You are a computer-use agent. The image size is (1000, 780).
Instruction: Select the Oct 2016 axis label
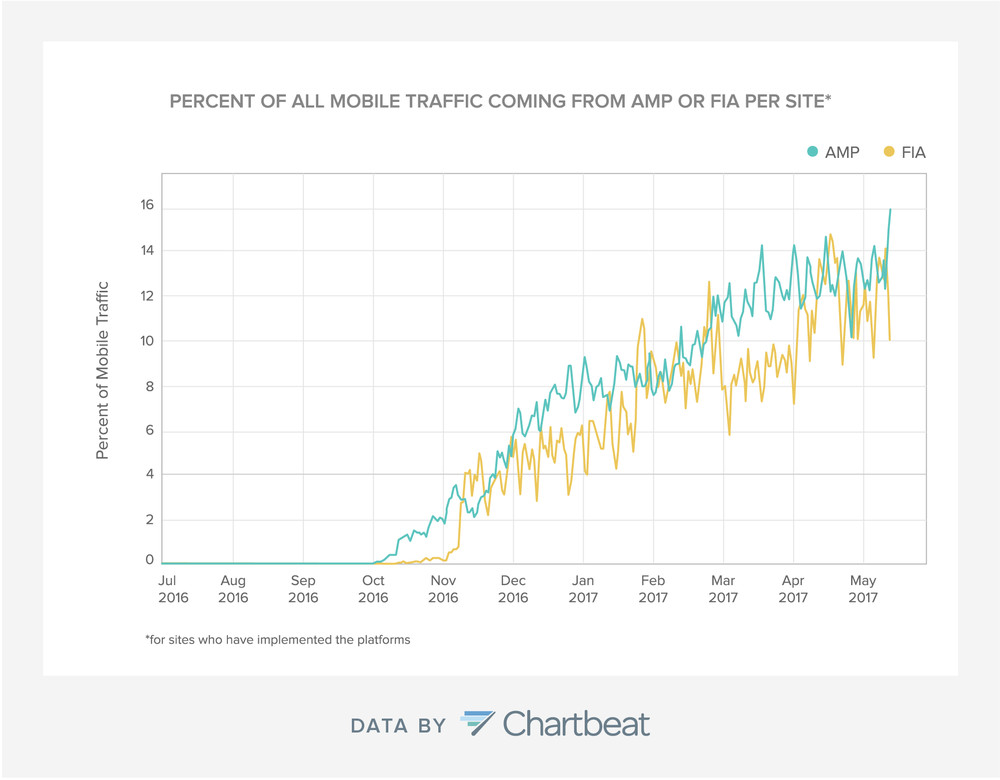(x=373, y=589)
